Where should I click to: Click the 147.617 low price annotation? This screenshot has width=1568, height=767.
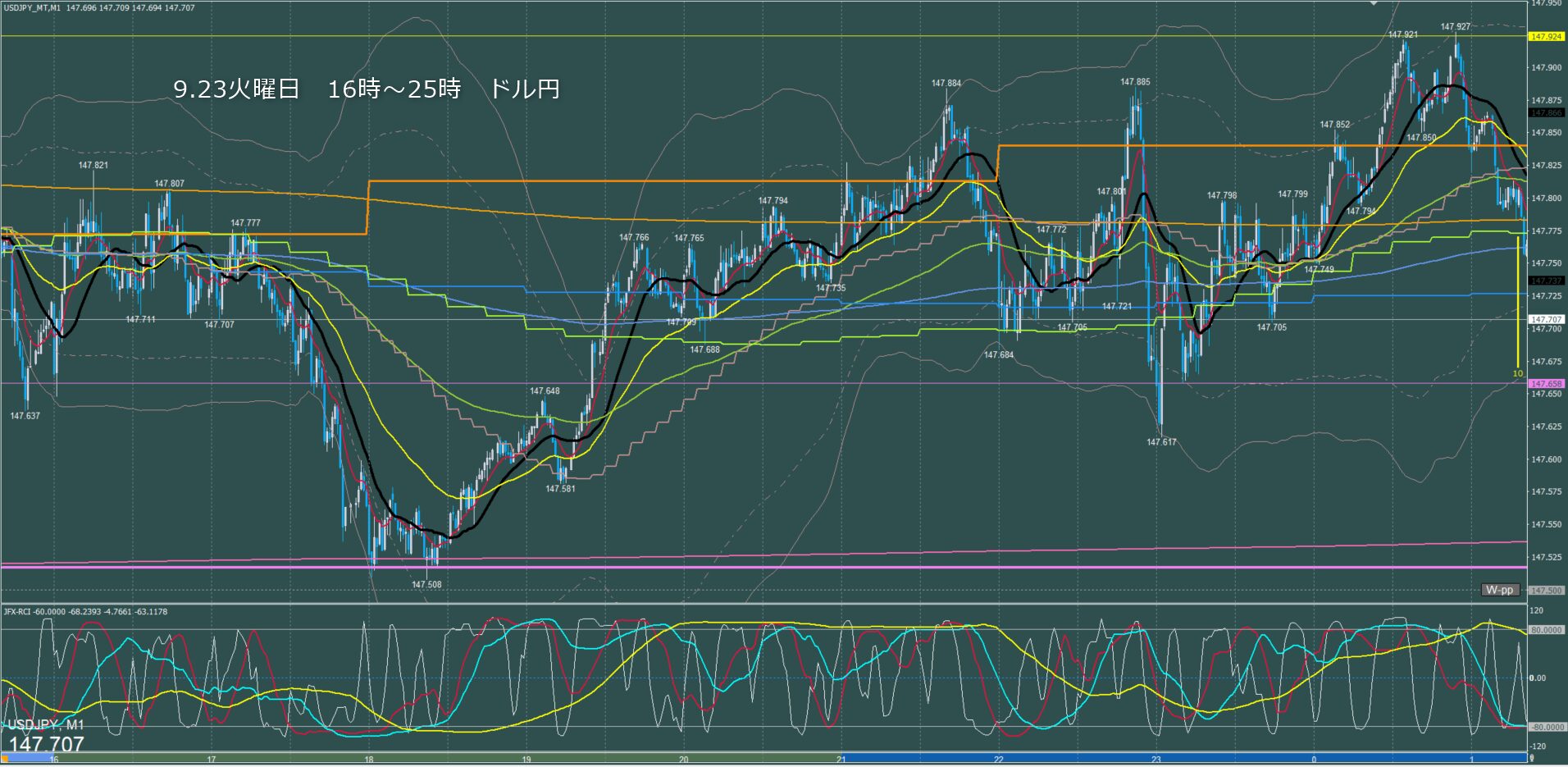1161,442
